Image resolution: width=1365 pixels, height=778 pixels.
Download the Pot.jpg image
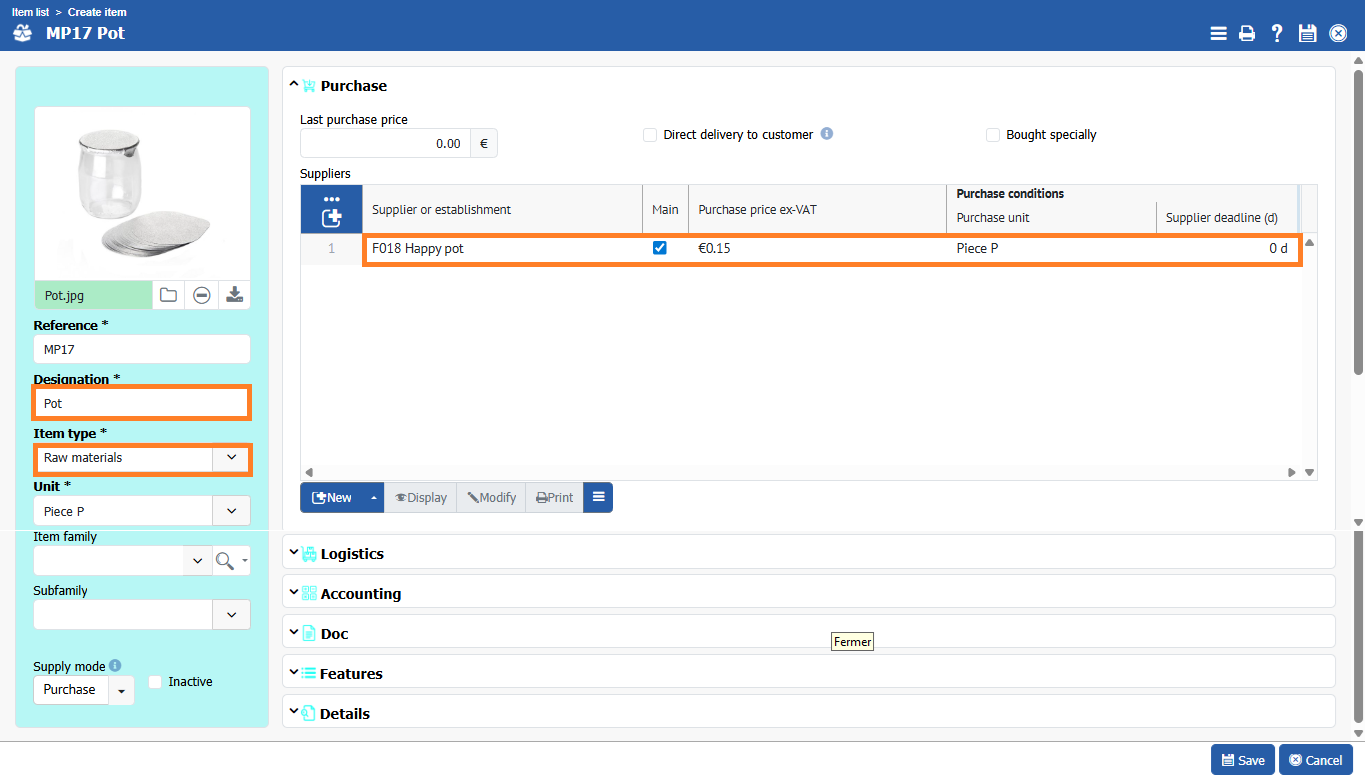click(x=234, y=295)
